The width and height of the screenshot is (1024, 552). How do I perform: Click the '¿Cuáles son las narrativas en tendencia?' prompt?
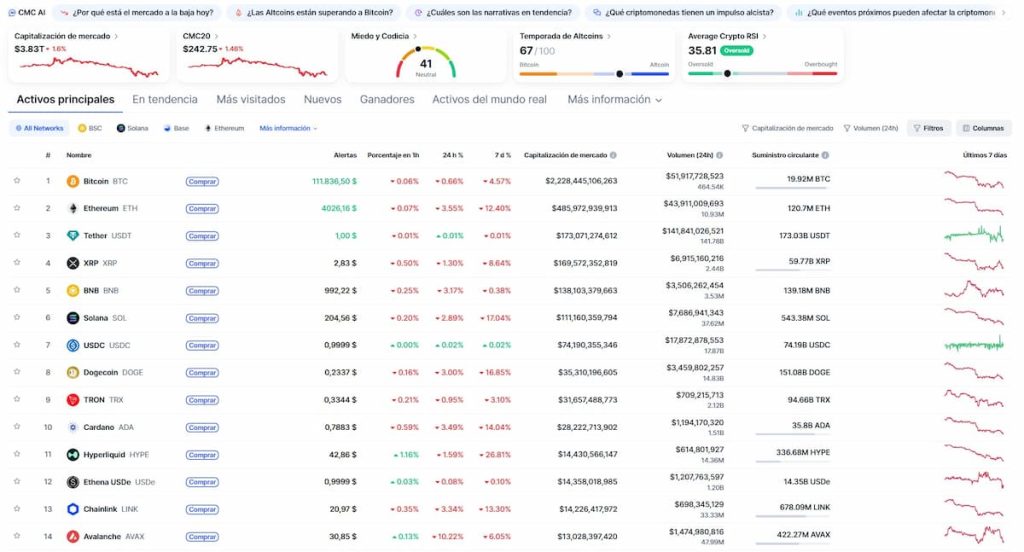click(492, 12)
